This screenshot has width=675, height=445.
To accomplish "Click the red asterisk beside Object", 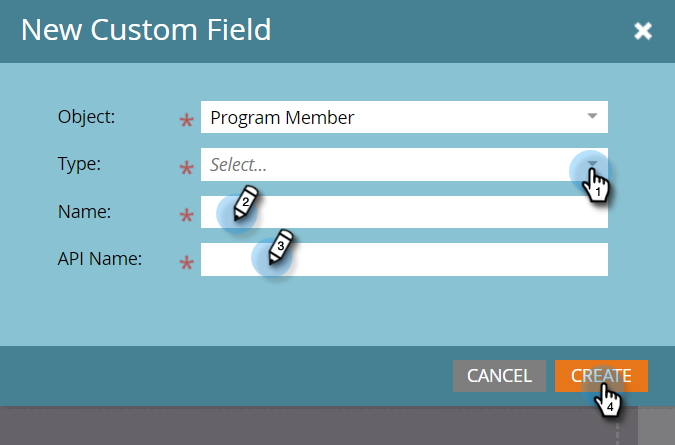I will 186,122.
